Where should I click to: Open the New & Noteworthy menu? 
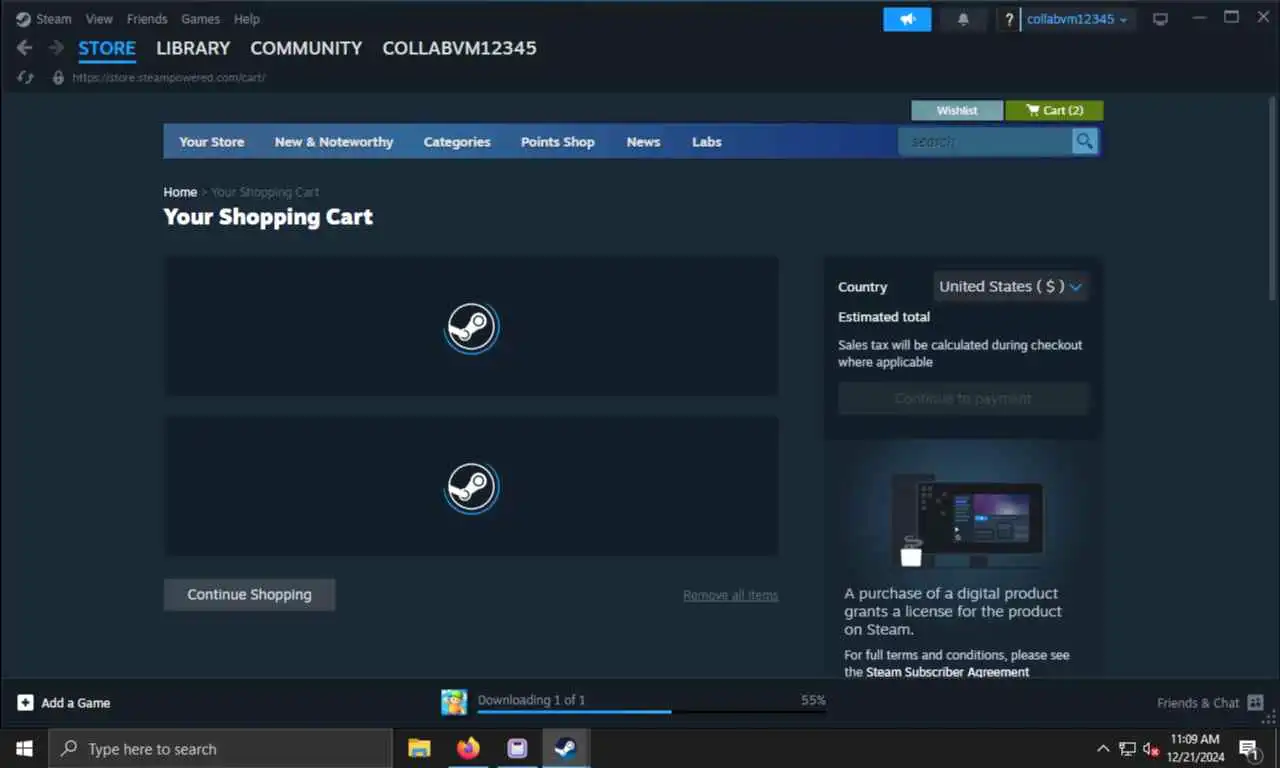tap(334, 142)
